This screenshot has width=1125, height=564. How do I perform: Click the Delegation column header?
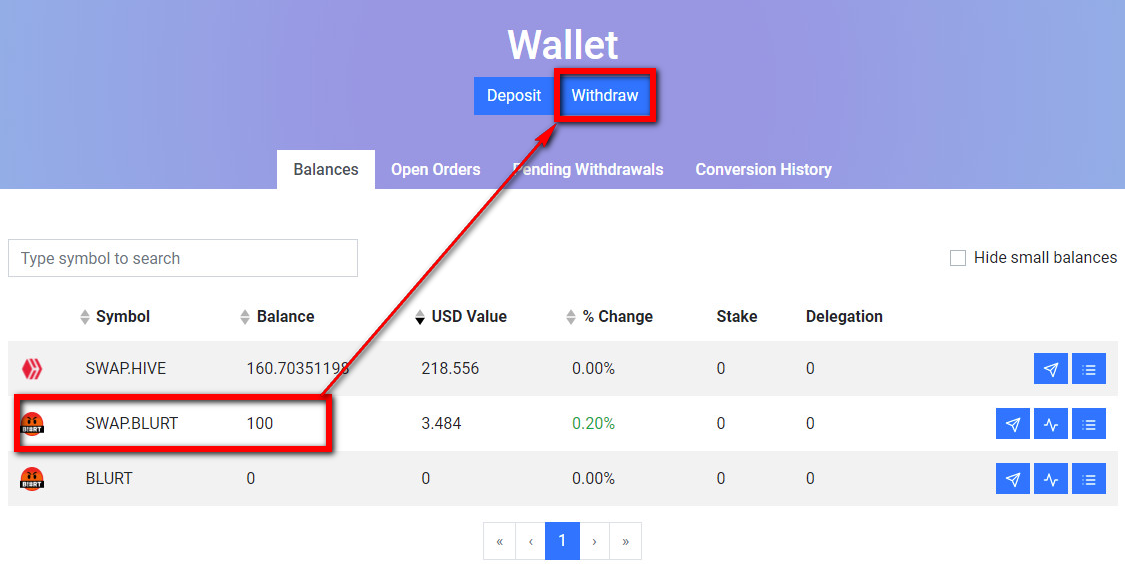[x=844, y=316]
